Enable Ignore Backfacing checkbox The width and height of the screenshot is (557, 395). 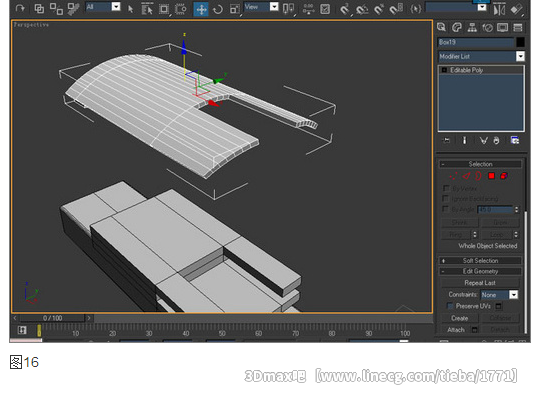tap(446, 198)
